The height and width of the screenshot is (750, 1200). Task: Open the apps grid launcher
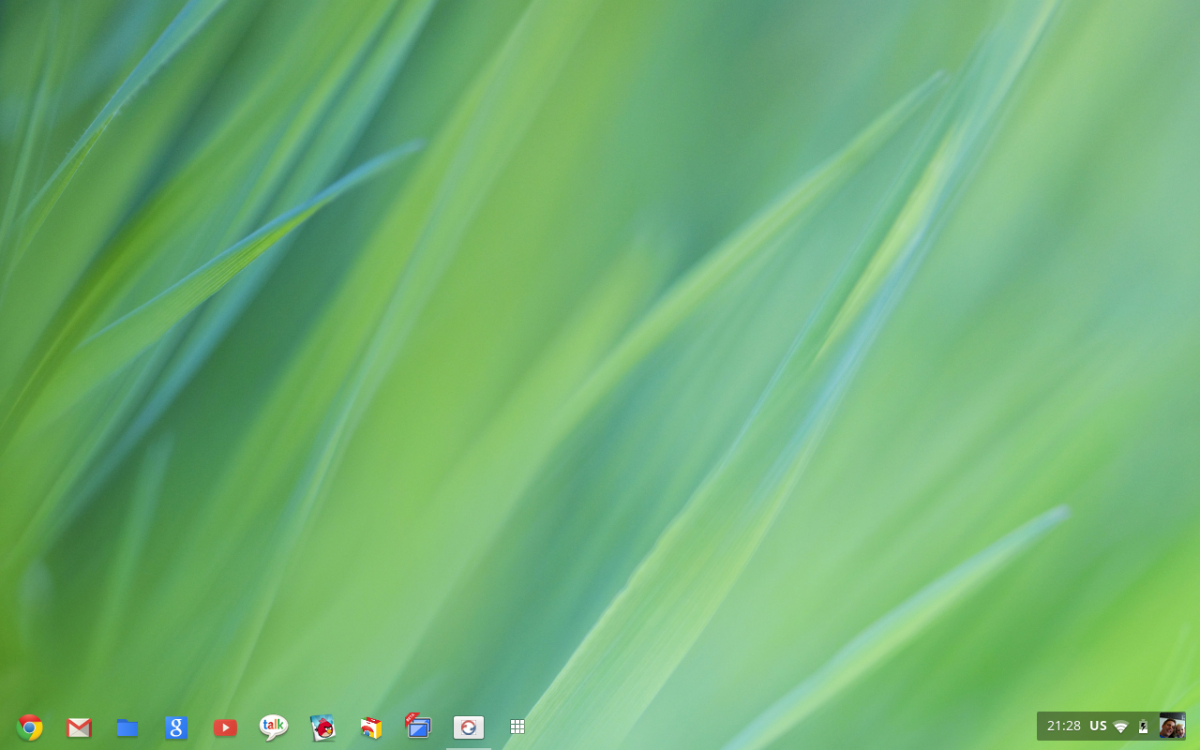pyautogui.click(x=517, y=727)
